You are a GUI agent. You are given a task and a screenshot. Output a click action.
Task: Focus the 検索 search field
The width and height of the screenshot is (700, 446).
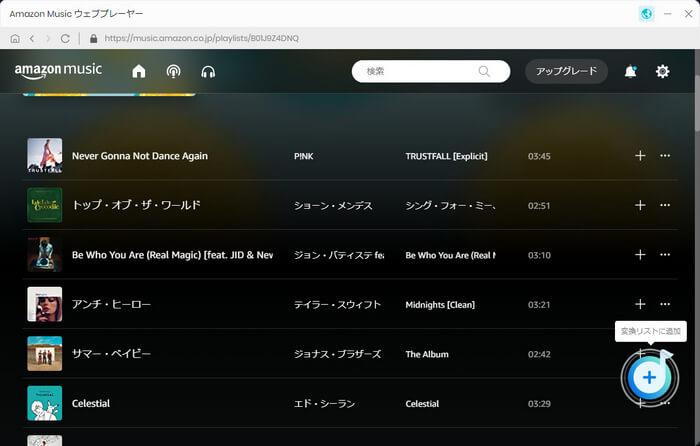[431, 71]
